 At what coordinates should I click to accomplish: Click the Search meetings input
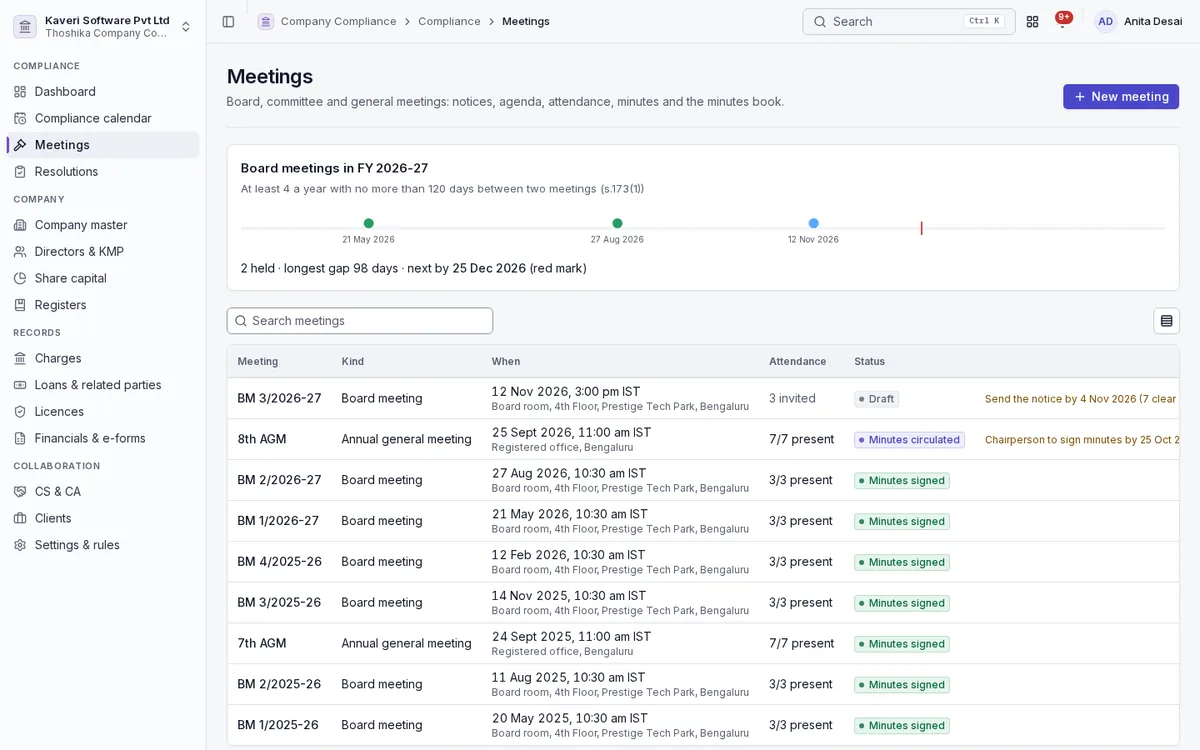click(360, 321)
